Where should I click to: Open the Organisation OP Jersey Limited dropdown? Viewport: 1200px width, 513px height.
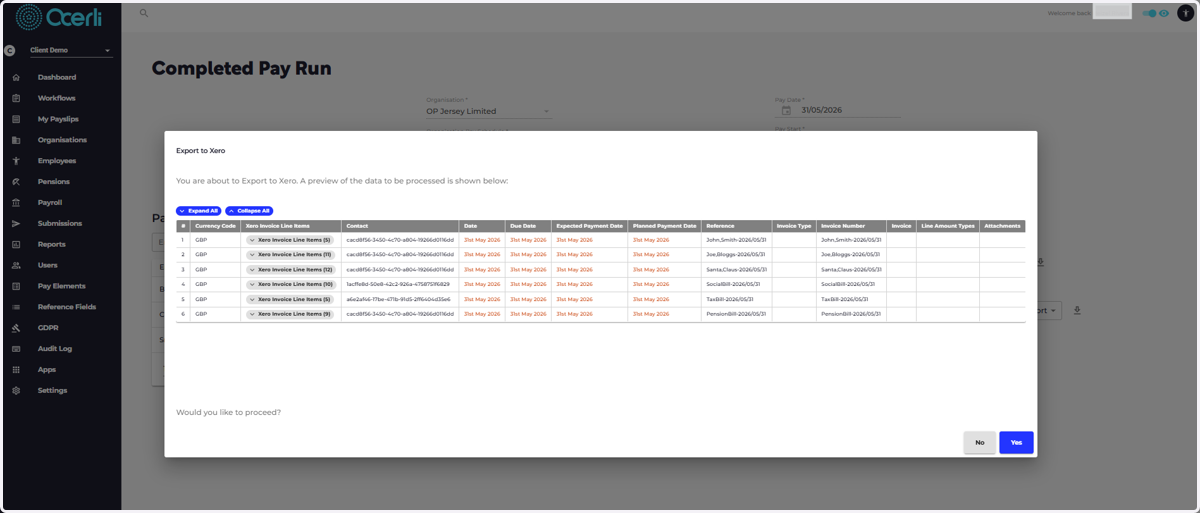488,111
